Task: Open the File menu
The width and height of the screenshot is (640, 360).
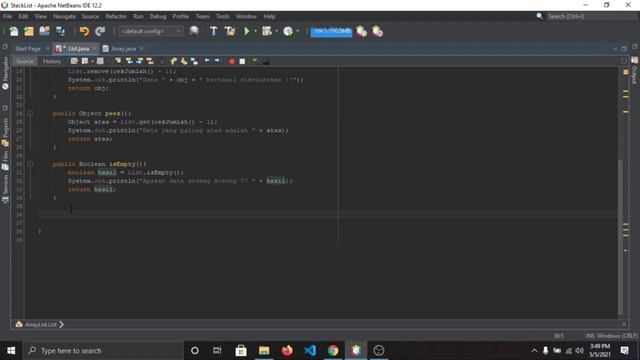Action: click(x=7, y=16)
